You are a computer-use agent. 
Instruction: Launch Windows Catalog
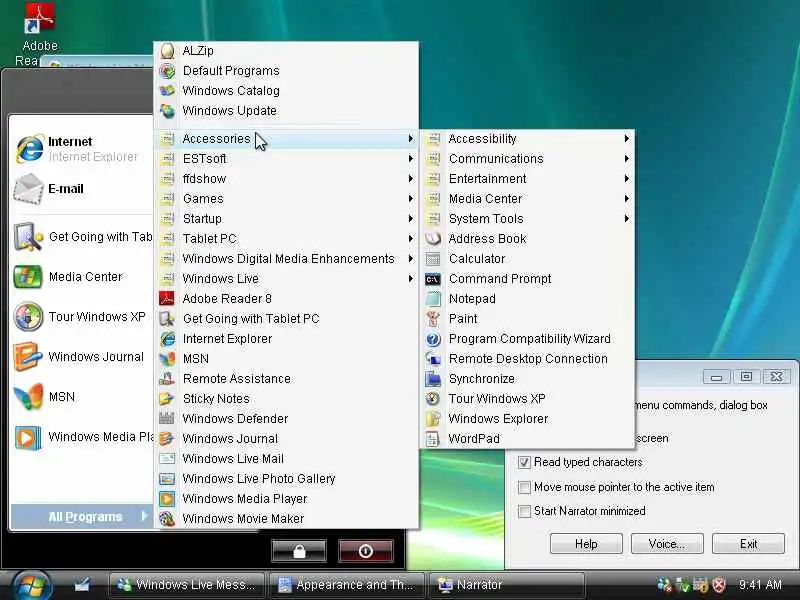pos(286,90)
